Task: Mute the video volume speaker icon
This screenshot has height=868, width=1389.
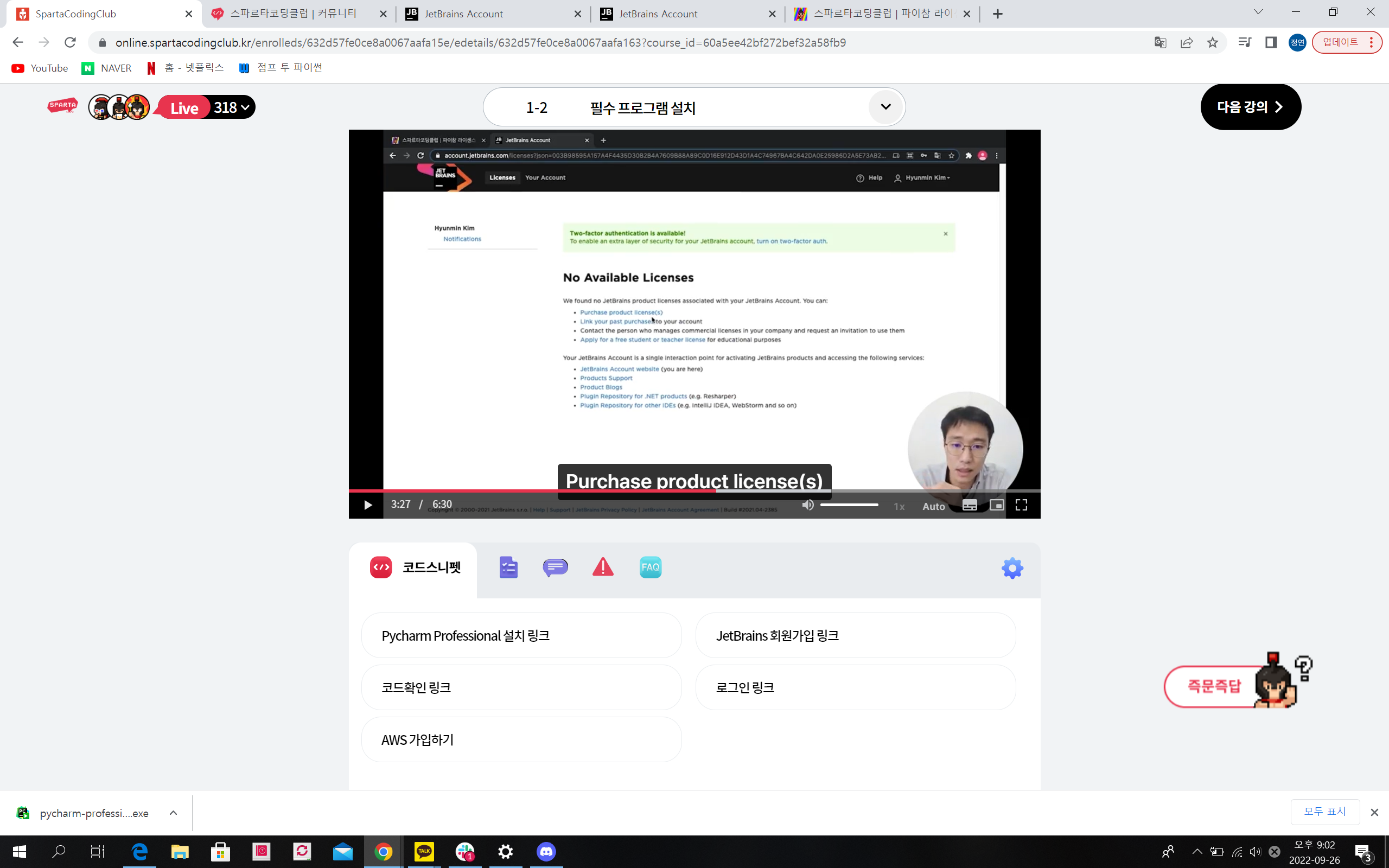Action: pos(807,505)
